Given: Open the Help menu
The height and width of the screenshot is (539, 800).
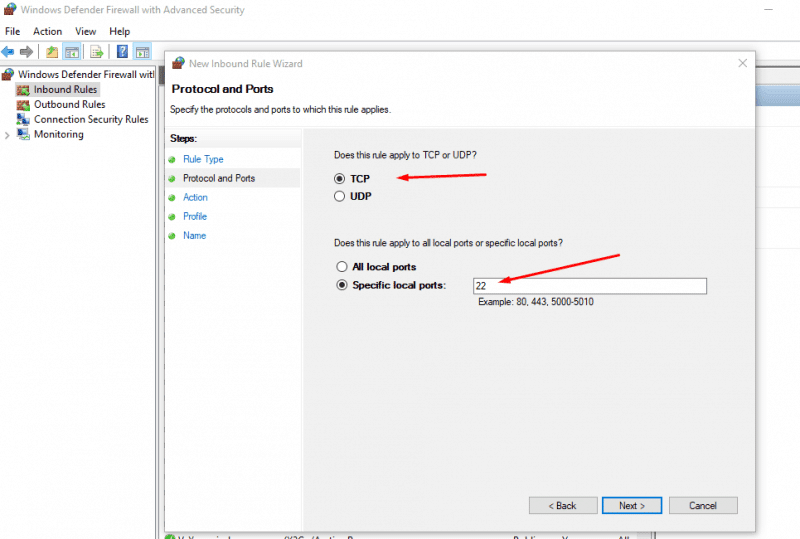Looking at the screenshot, I should tap(119, 31).
